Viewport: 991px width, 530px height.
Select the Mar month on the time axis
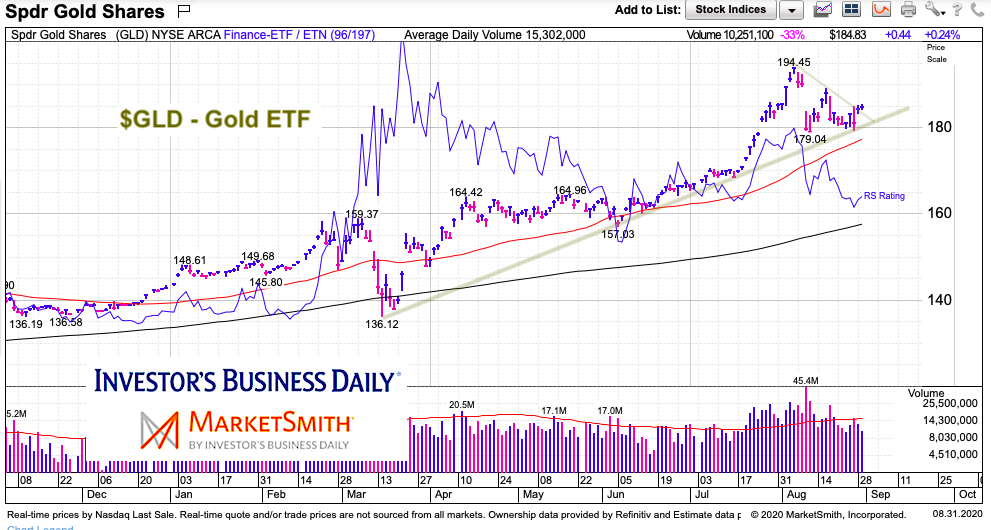tap(356, 494)
